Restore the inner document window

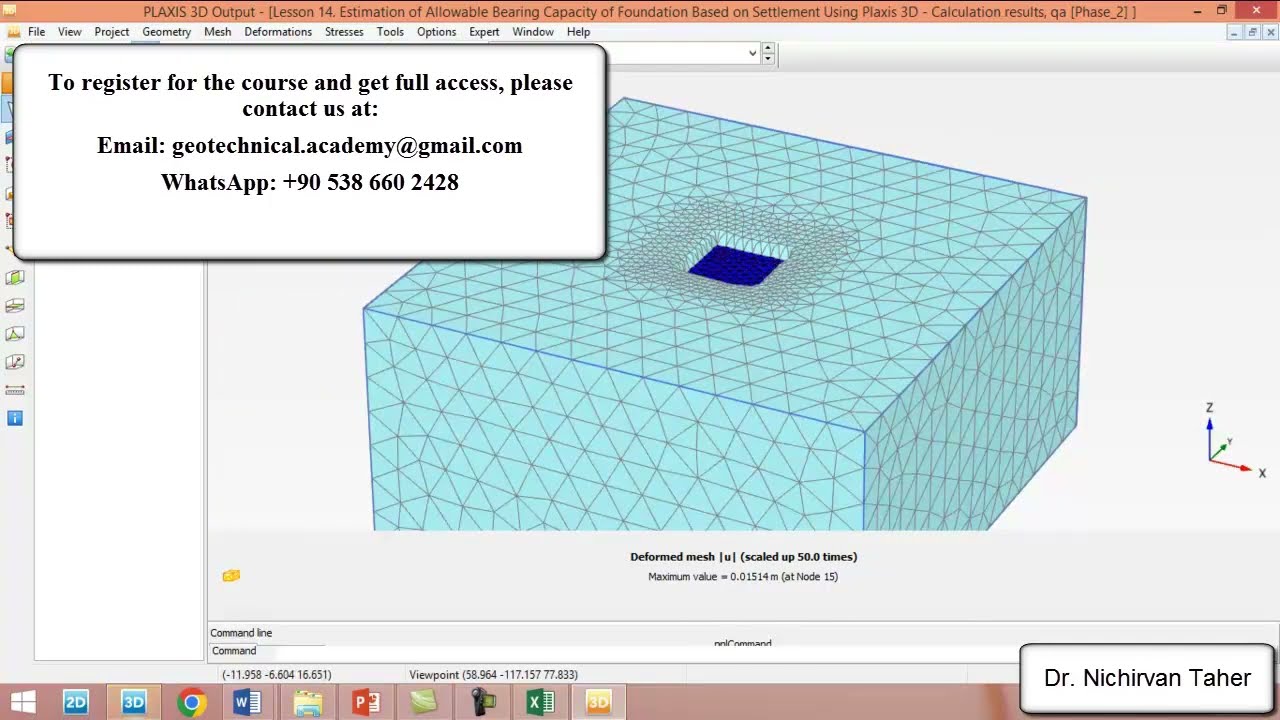pos(1251,32)
